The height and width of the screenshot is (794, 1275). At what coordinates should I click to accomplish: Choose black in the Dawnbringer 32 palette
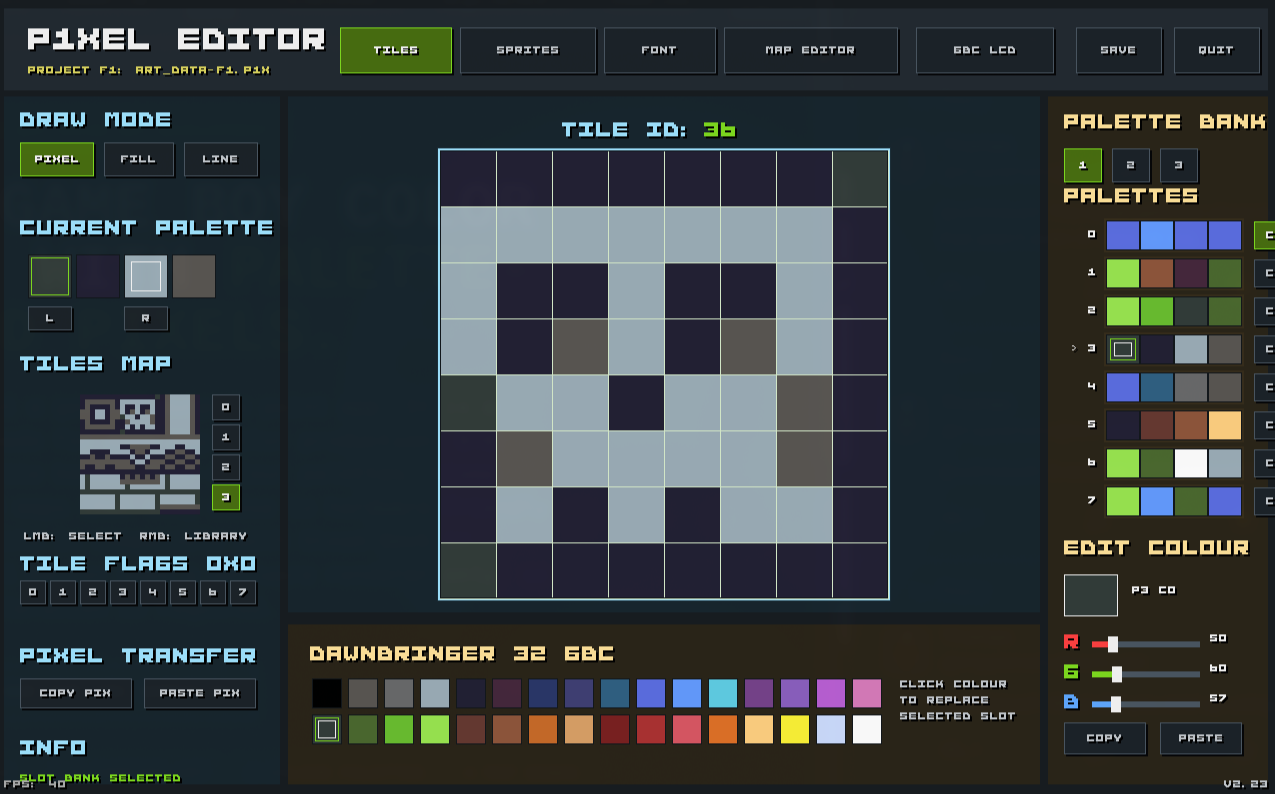(327, 693)
